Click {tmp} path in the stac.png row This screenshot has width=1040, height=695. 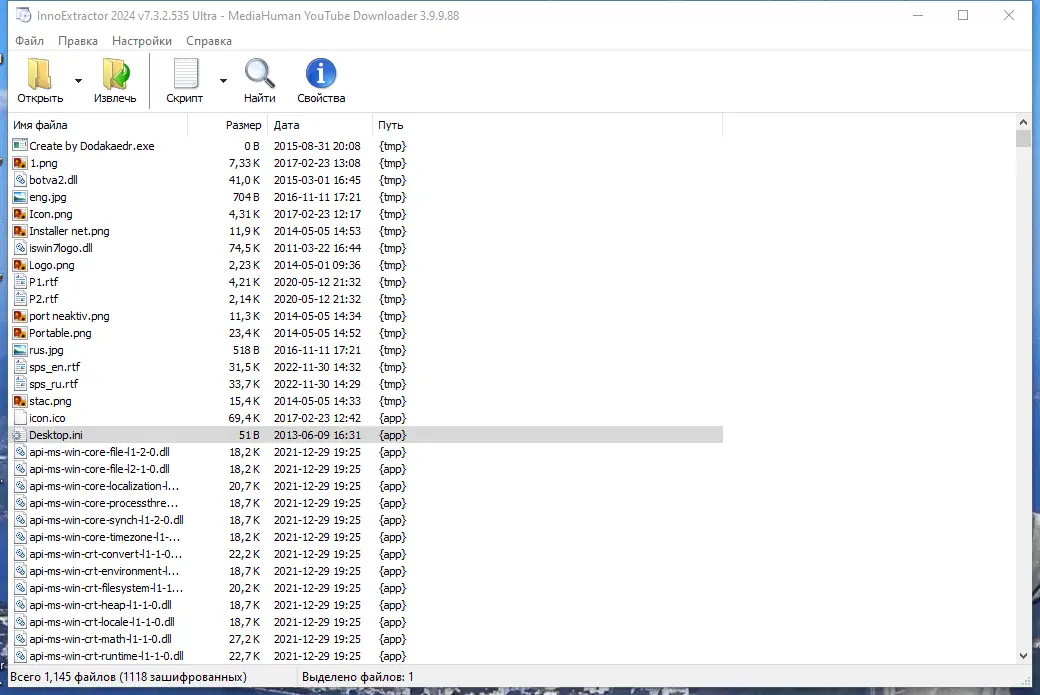[392, 401]
